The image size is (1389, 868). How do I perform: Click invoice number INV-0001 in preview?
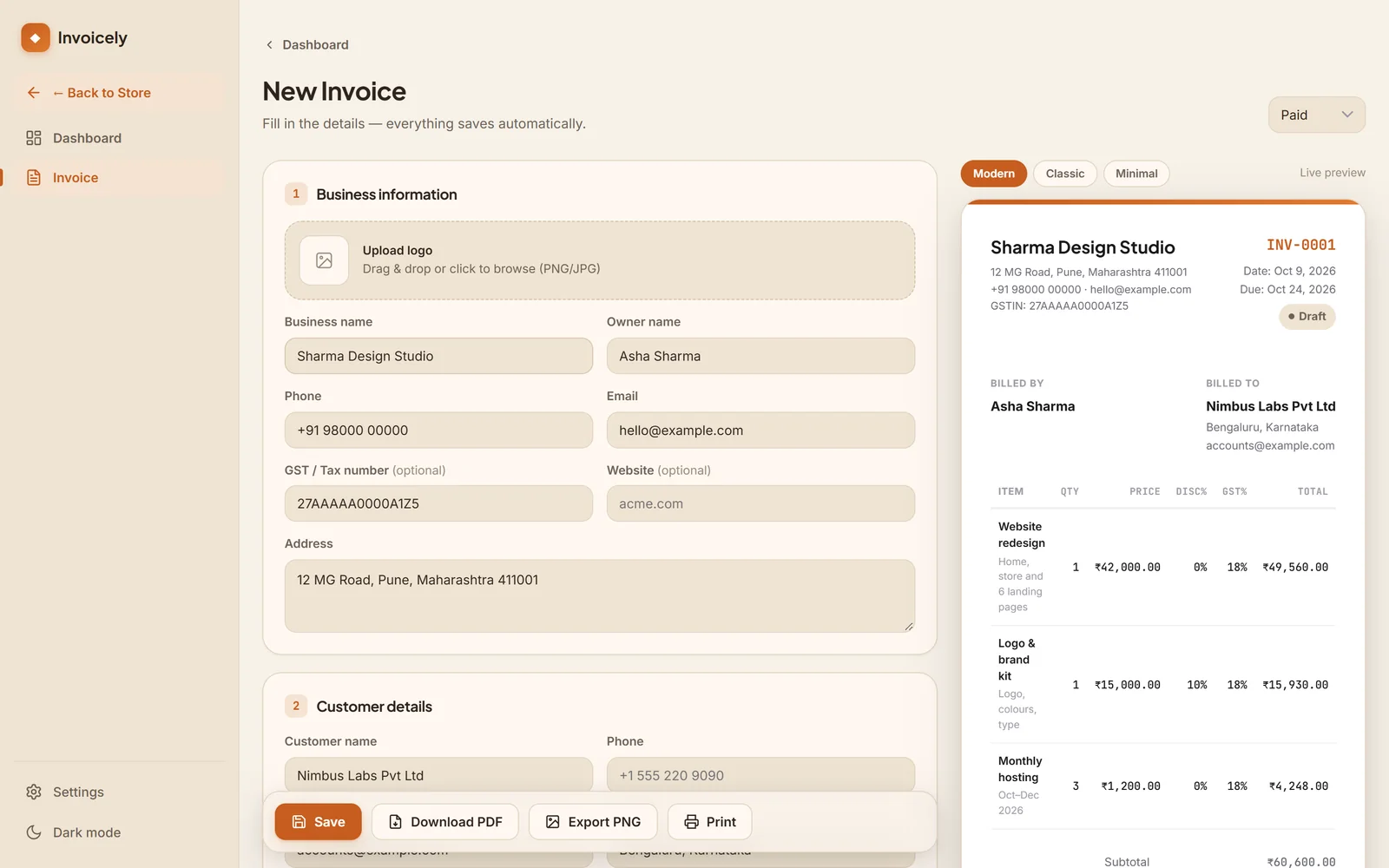[x=1300, y=245]
